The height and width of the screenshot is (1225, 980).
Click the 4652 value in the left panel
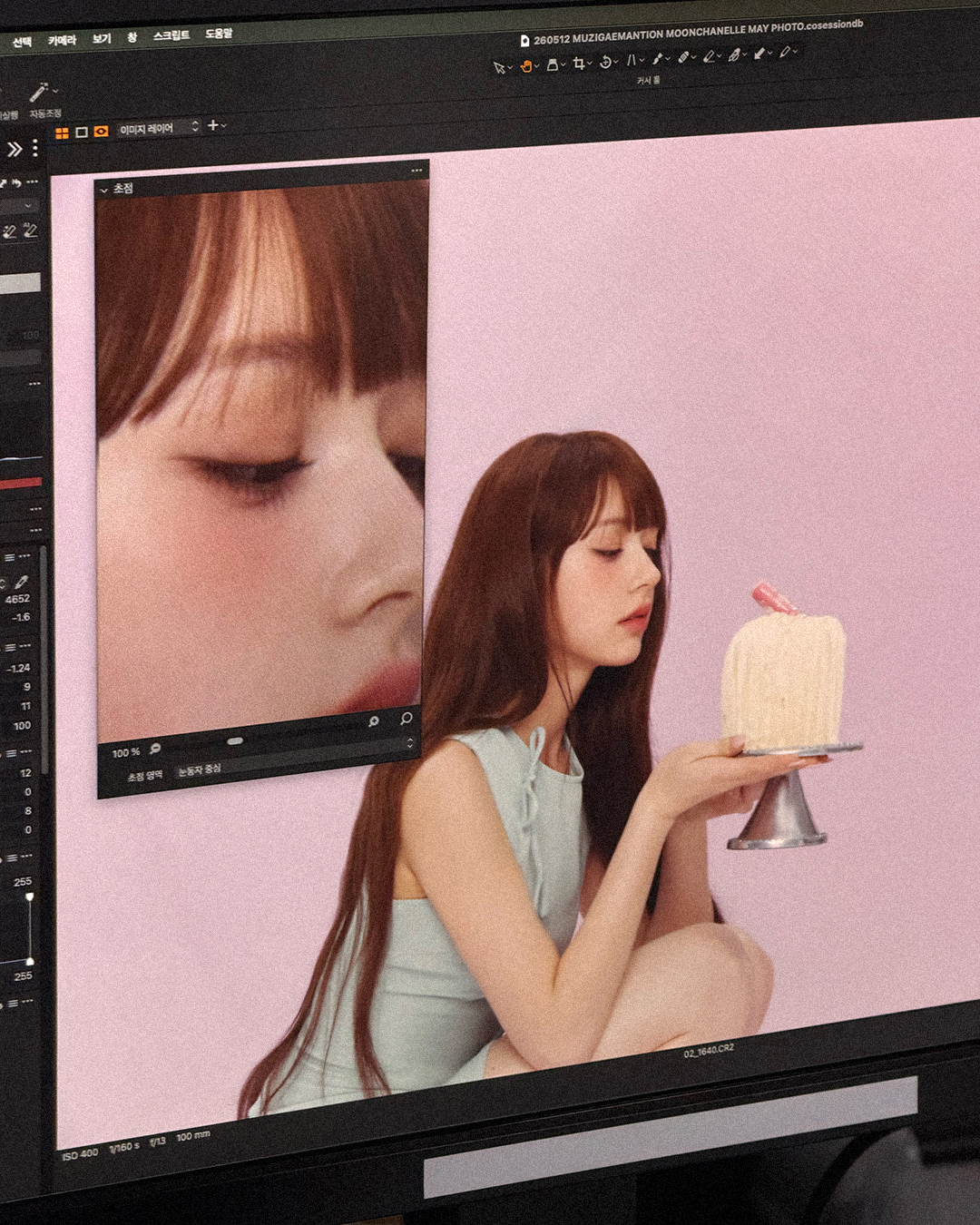coord(17,599)
